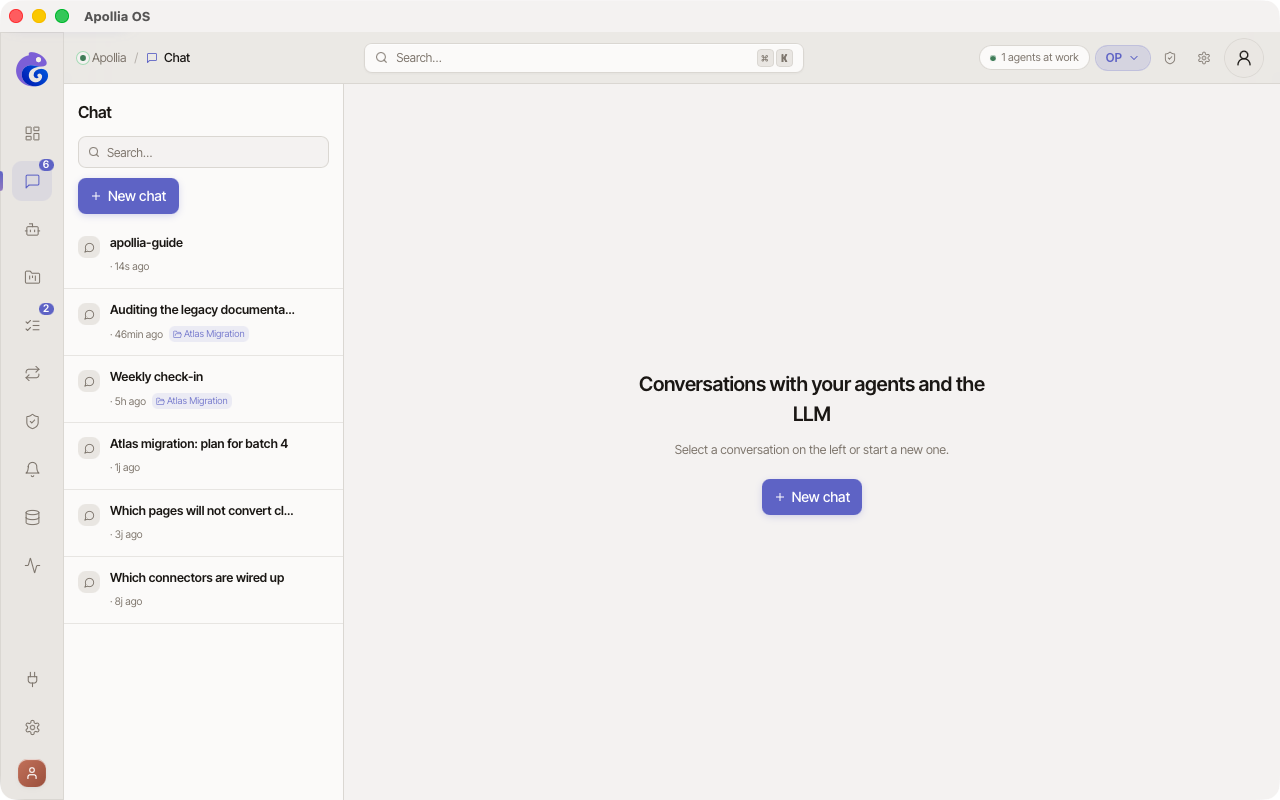1280x800 pixels.
Task: Open Atlas migration: plan for batch 4 chat
Action: pos(203,456)
